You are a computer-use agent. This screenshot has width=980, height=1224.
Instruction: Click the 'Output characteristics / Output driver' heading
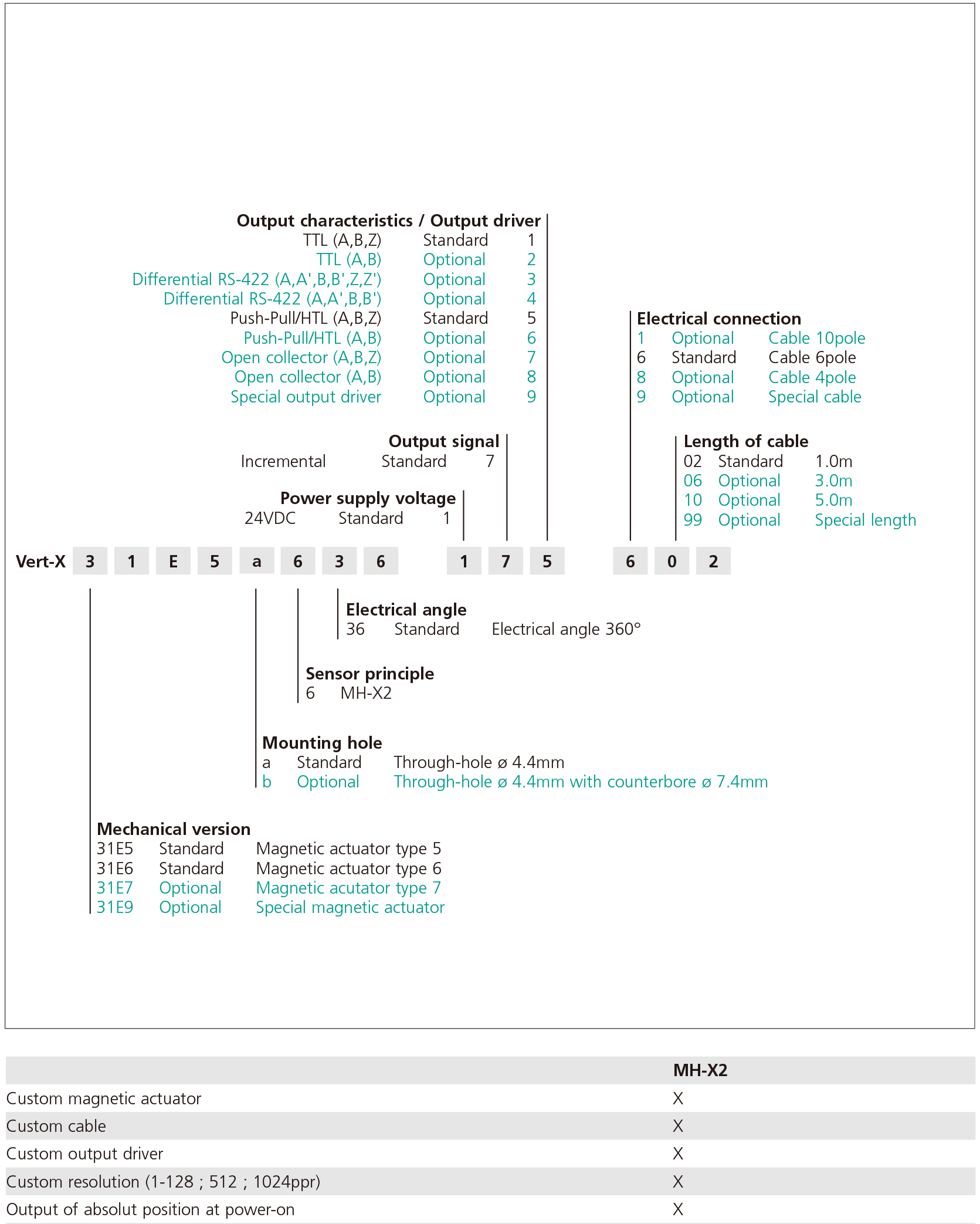point(388,221)
